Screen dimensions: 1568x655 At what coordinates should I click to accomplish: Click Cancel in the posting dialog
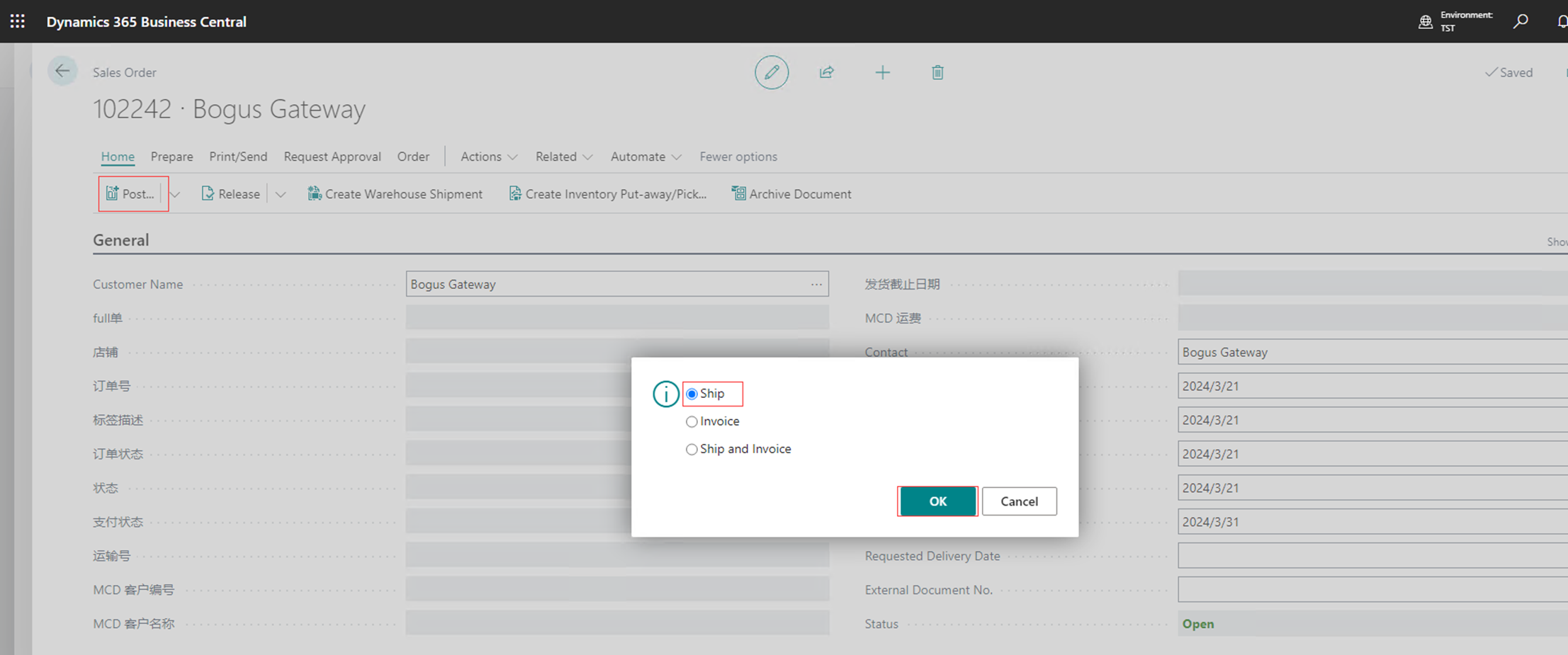coord(1019,501)
